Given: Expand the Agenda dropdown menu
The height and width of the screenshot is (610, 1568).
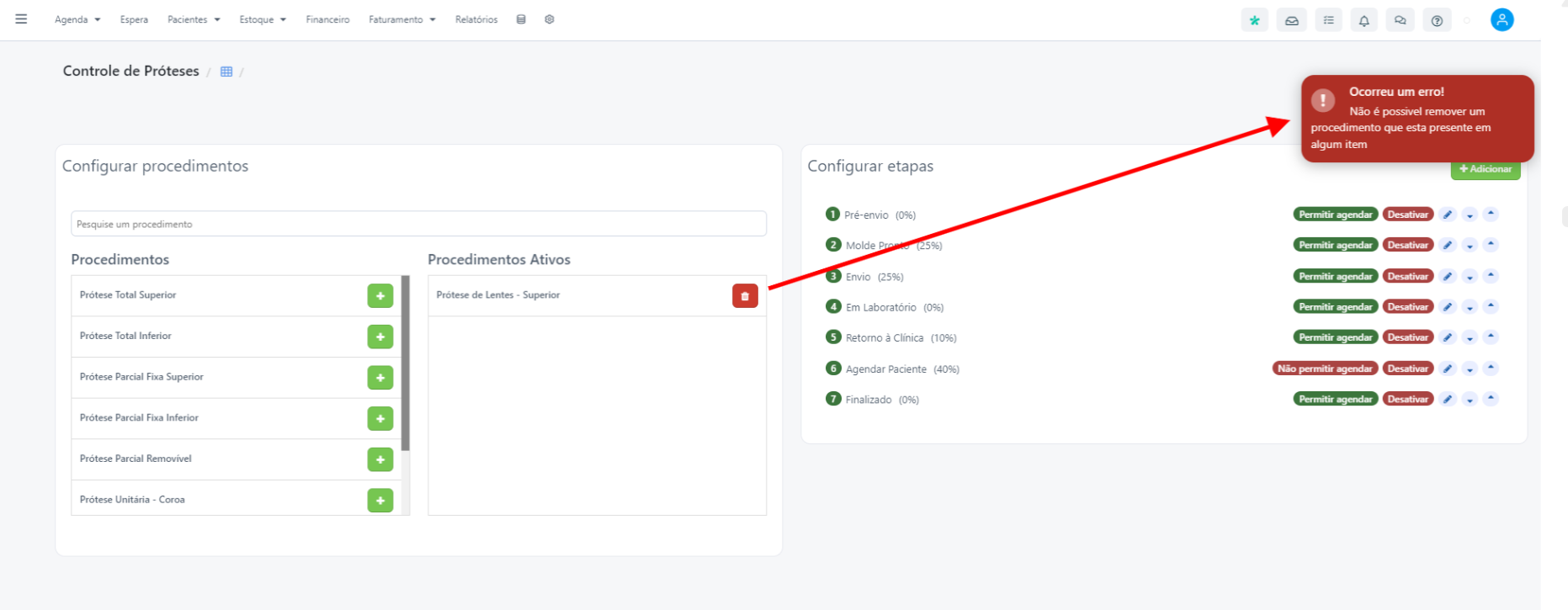Looking at the screenshot, I should (x=77, y=19).
